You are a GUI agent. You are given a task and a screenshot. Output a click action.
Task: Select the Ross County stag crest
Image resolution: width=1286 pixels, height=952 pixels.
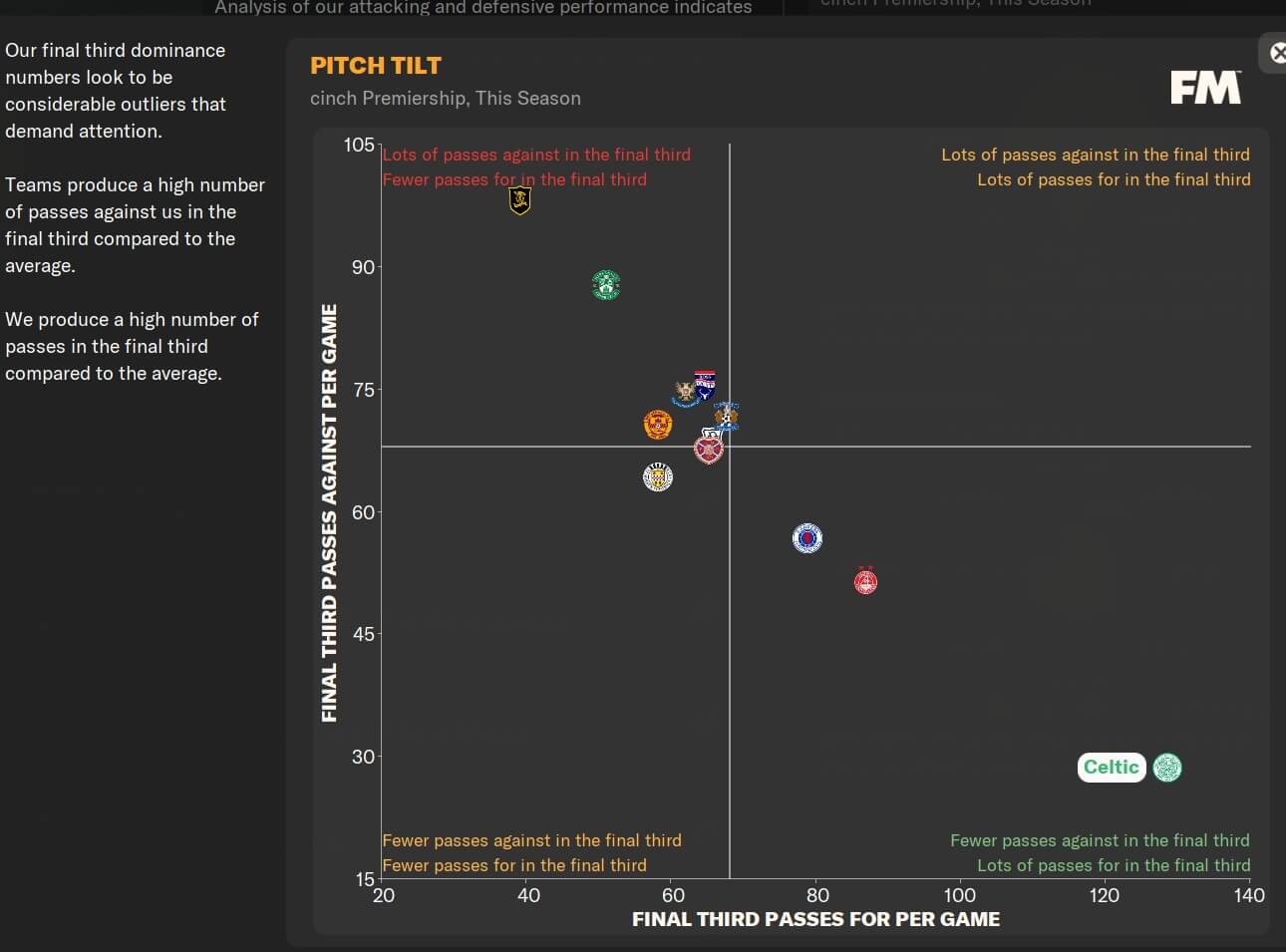click(x=705, y=385)
